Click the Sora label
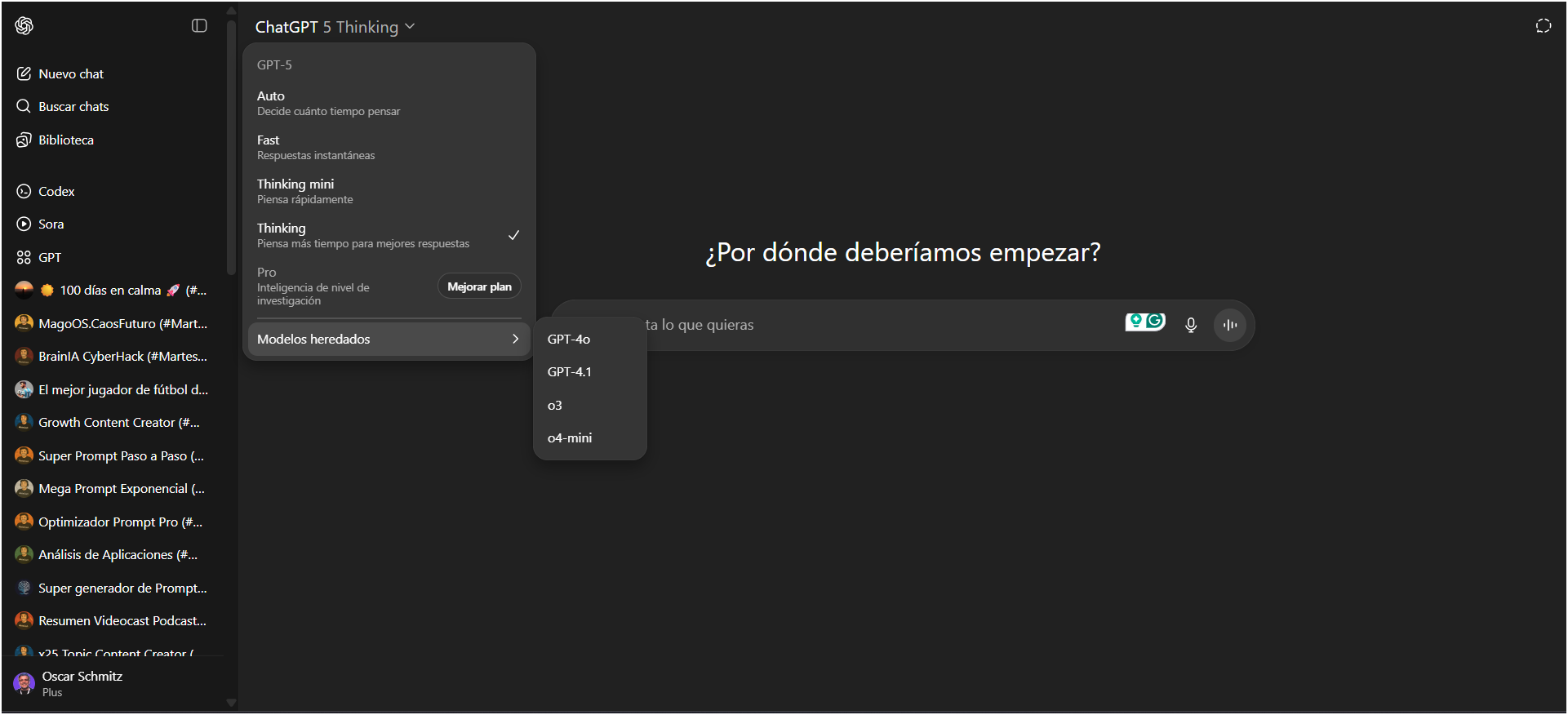The image size is (1568, 715). click(51, 224)
